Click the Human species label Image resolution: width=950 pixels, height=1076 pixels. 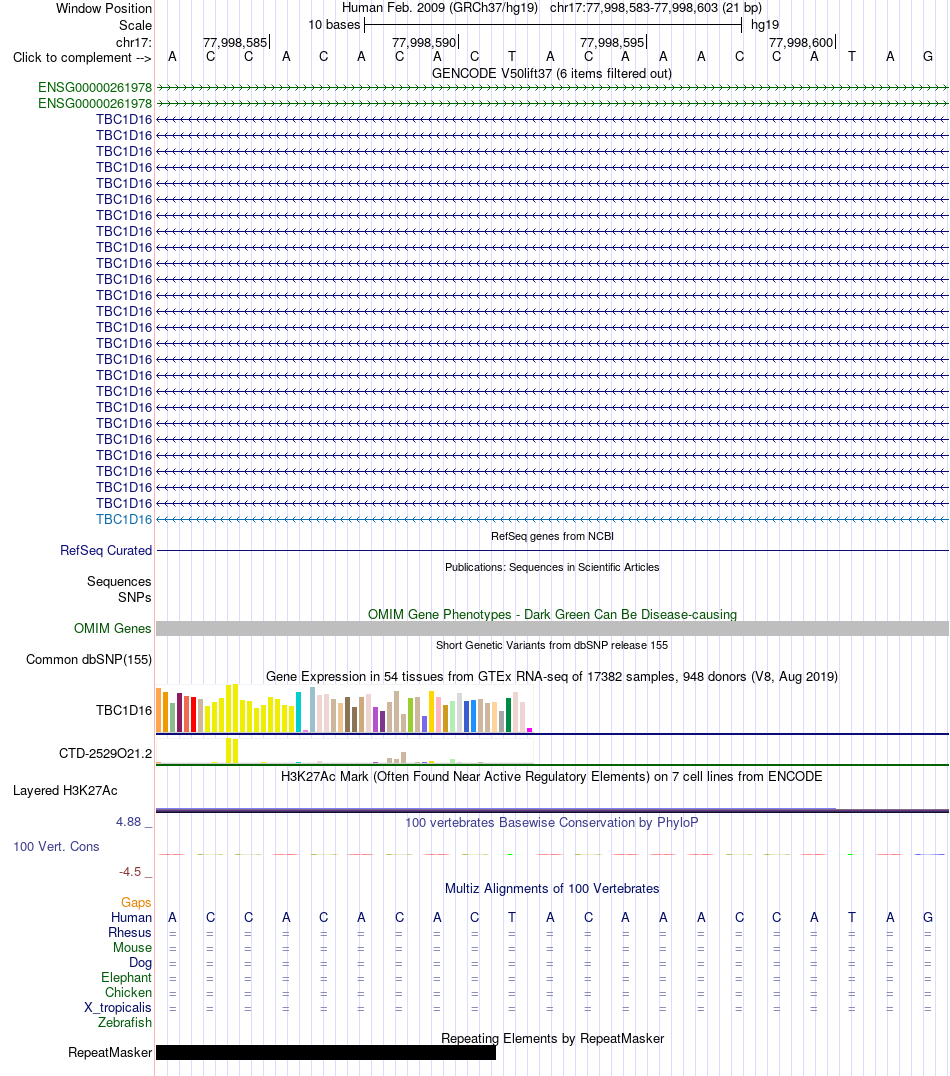click(132, 917)
